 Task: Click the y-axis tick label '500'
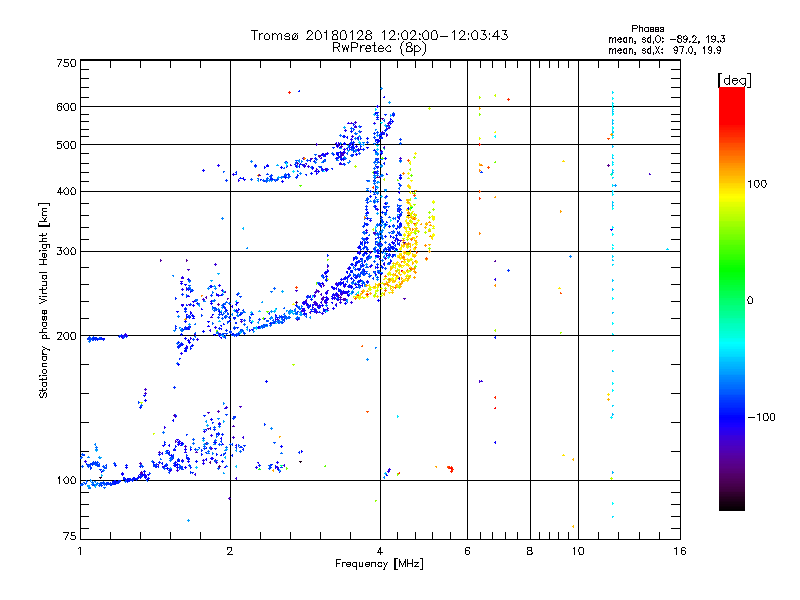pos(66,145)
